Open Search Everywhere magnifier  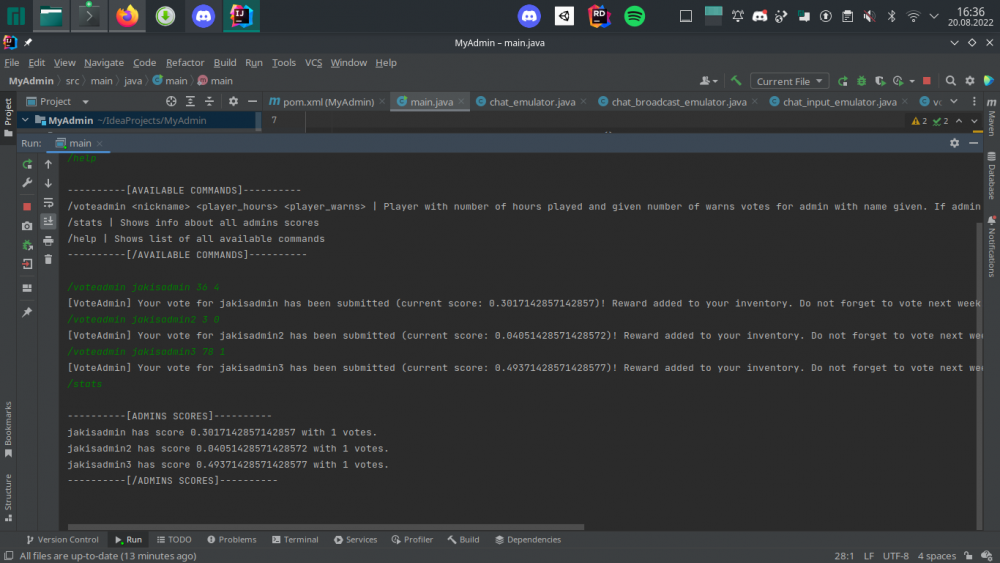click(950, 81)
